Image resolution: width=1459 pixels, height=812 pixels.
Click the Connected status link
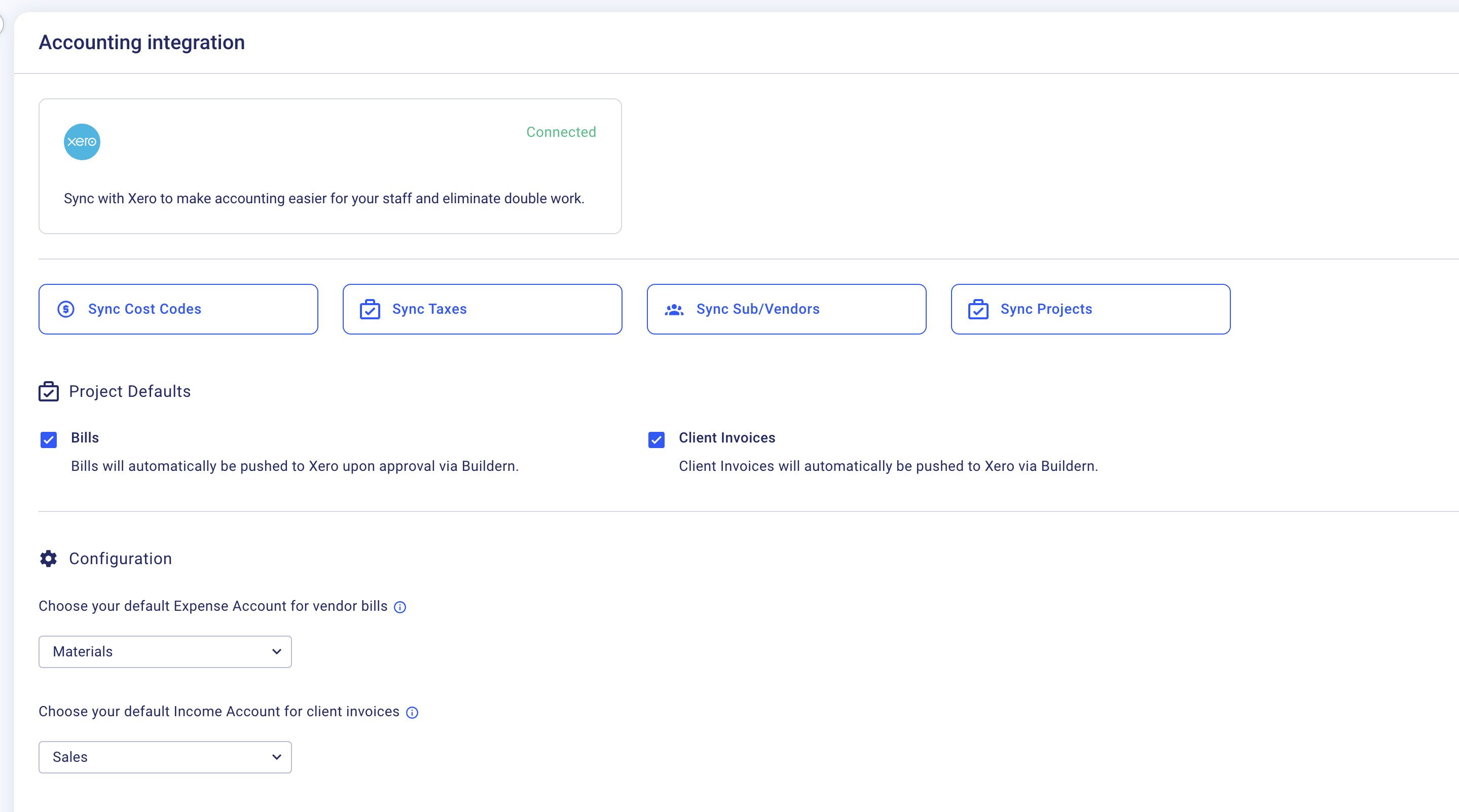pyautogui.click(x=561, y=132)
